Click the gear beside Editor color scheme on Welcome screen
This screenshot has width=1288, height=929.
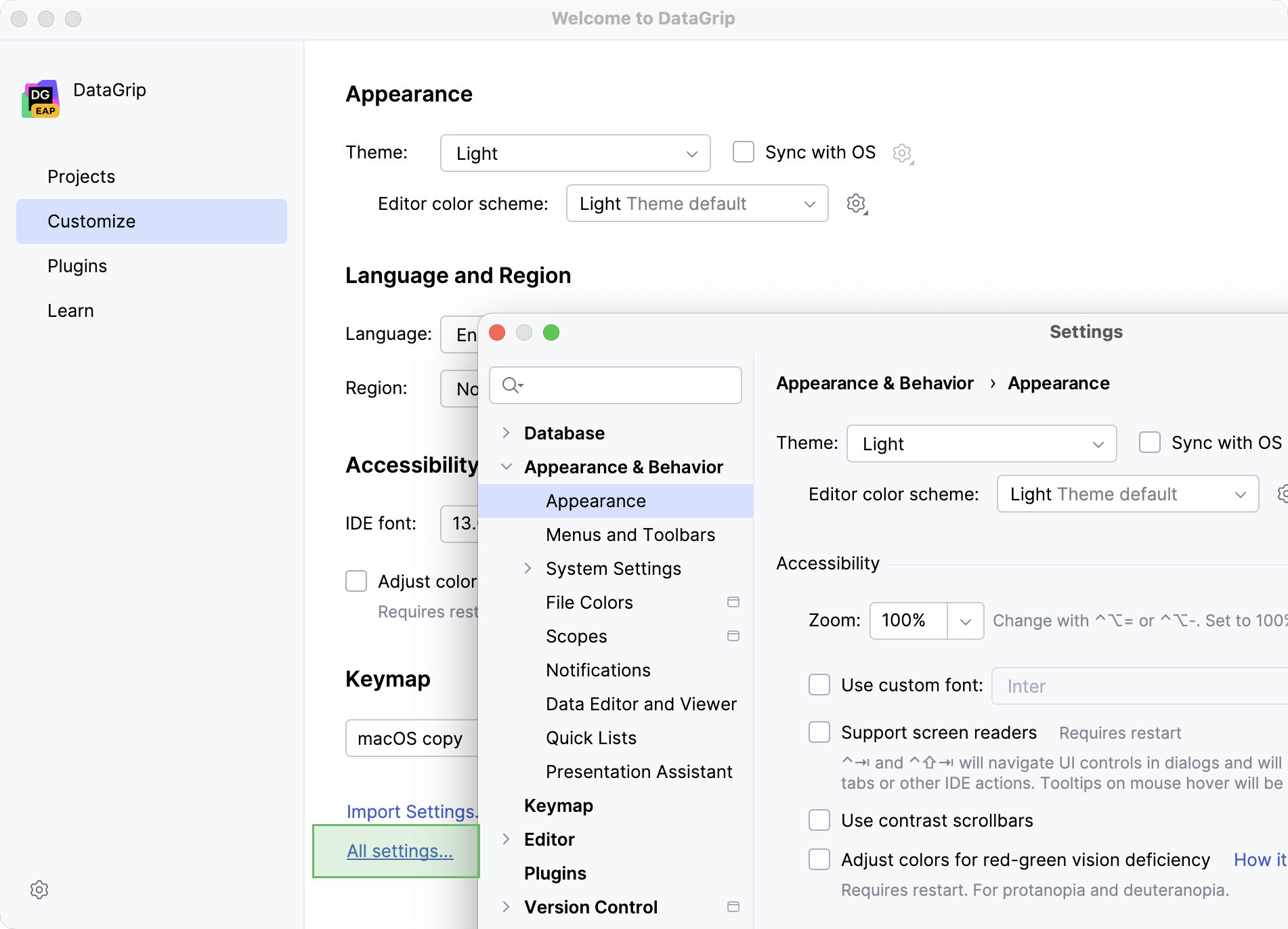coord(855,203)
